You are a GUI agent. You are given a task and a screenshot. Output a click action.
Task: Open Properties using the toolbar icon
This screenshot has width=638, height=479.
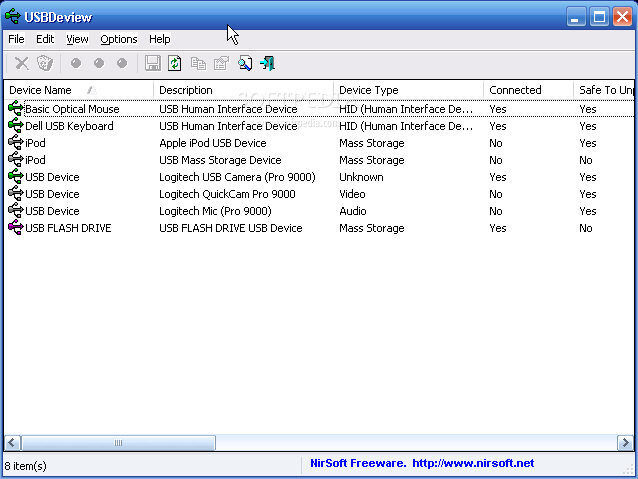point(221,63)
